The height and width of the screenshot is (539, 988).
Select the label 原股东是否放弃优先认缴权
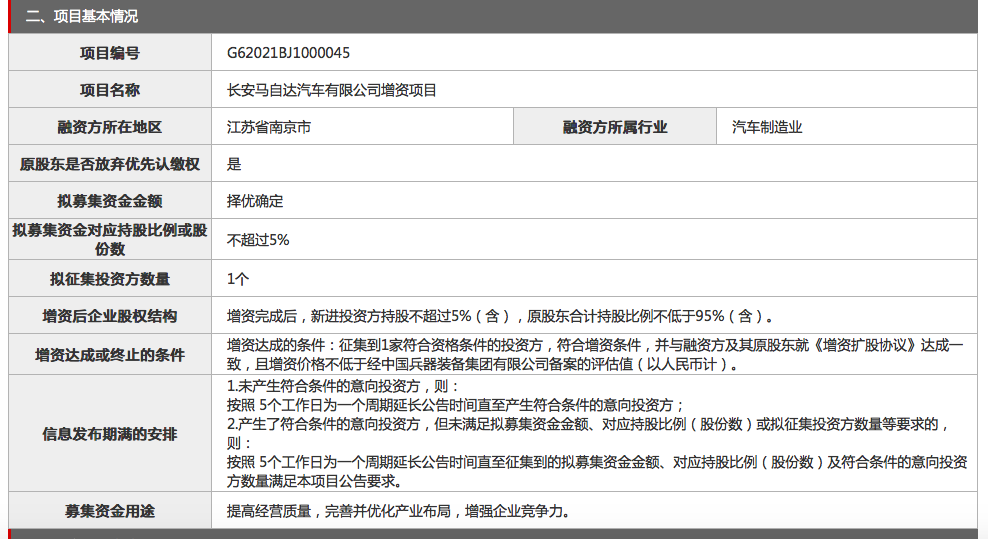click(x=110, y=165)
